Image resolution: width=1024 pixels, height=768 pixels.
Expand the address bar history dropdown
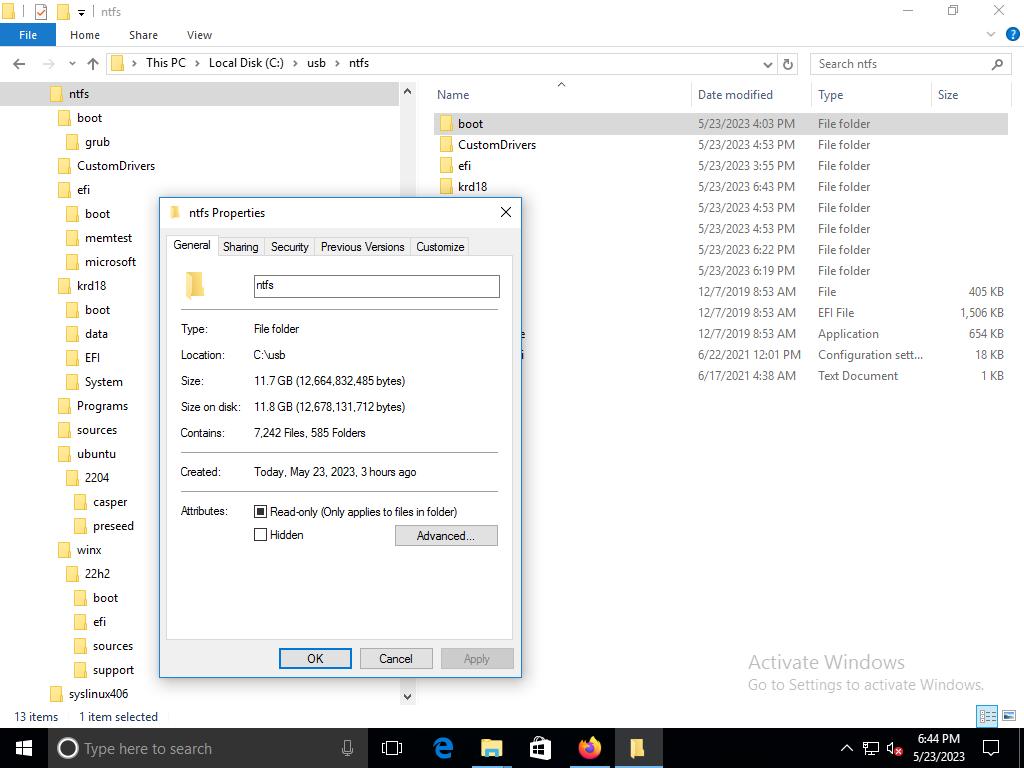768,64
